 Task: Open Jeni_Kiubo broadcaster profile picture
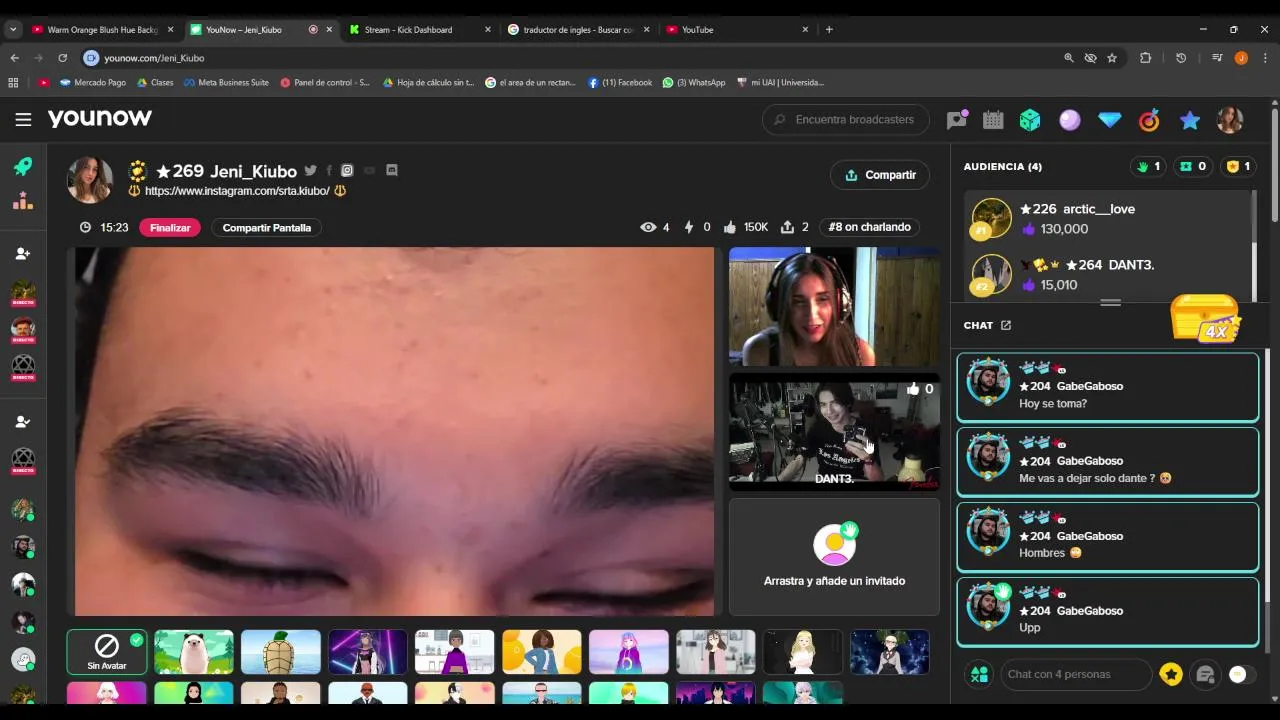click(x=90, y=180)
